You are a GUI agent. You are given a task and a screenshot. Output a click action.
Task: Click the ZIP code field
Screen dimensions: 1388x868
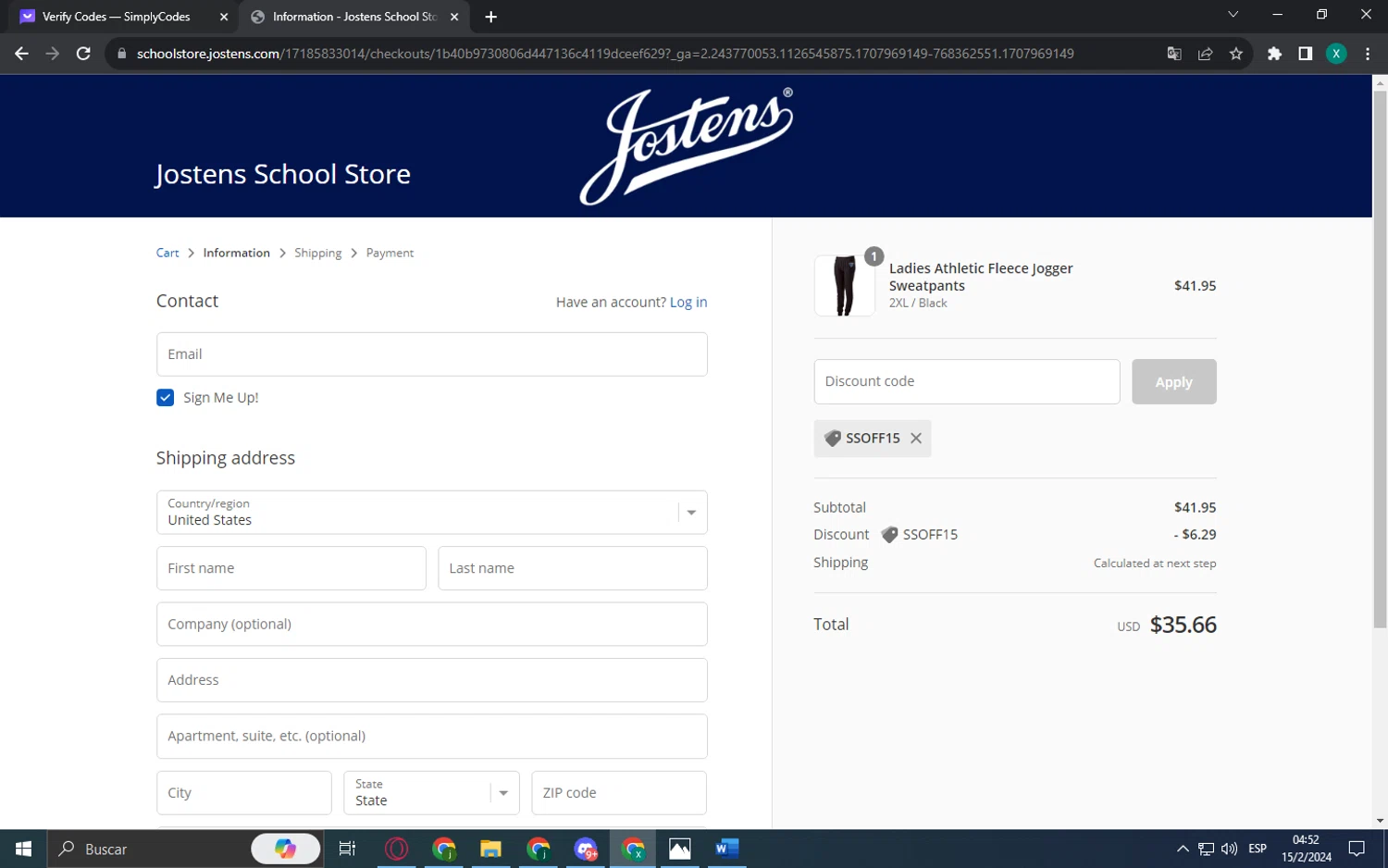pyautogui.click(x=619, y=793)
